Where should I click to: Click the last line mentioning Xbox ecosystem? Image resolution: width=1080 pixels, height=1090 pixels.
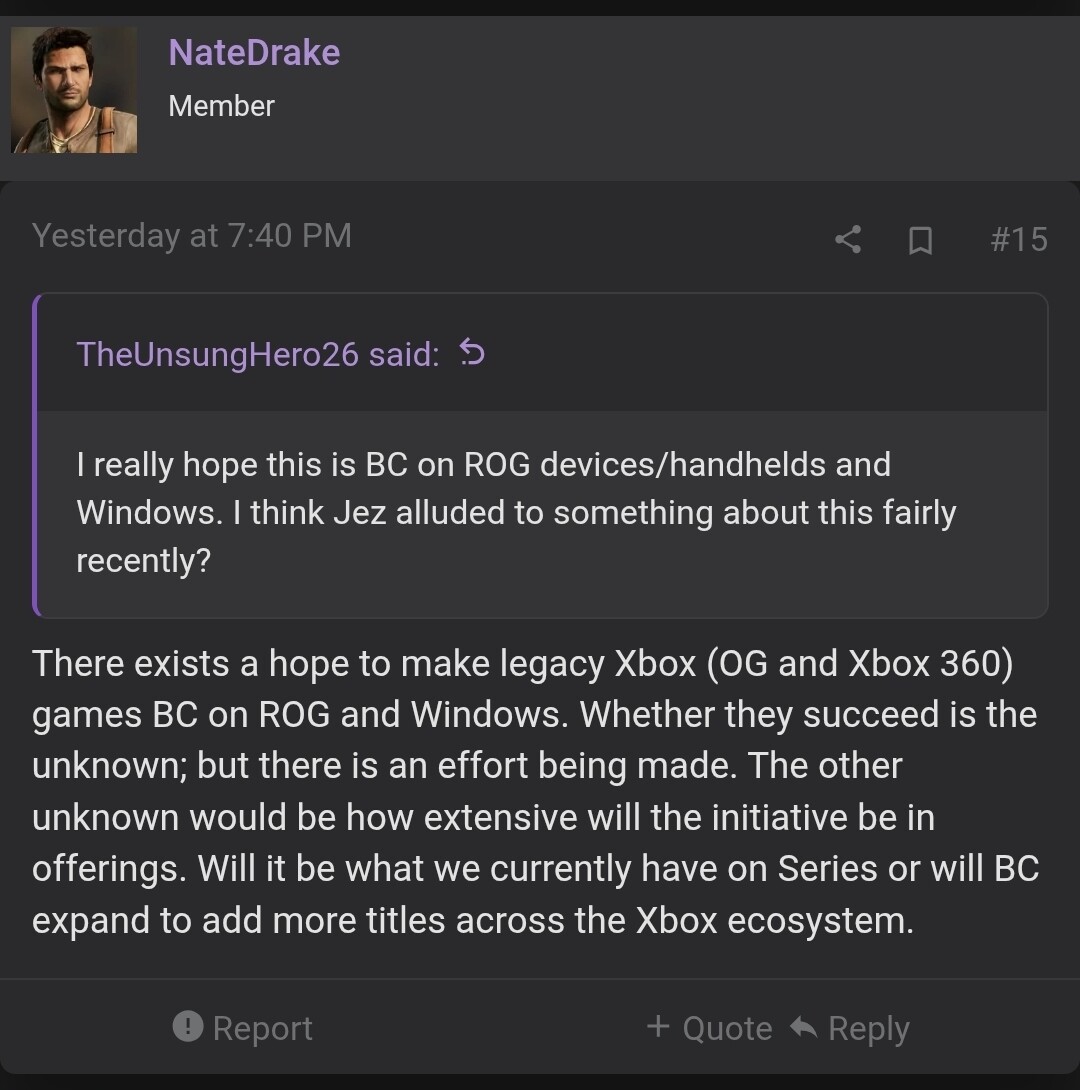(472, 920)
